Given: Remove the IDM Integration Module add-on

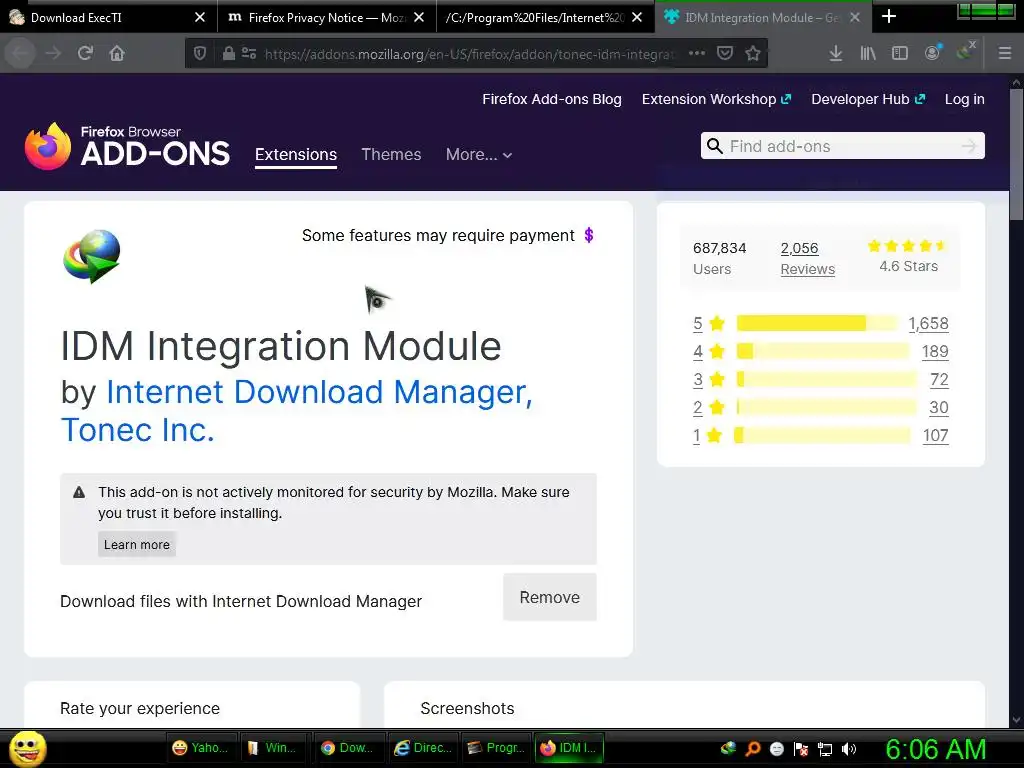Looking at the screenshot, I should click(x=550, y=597).
